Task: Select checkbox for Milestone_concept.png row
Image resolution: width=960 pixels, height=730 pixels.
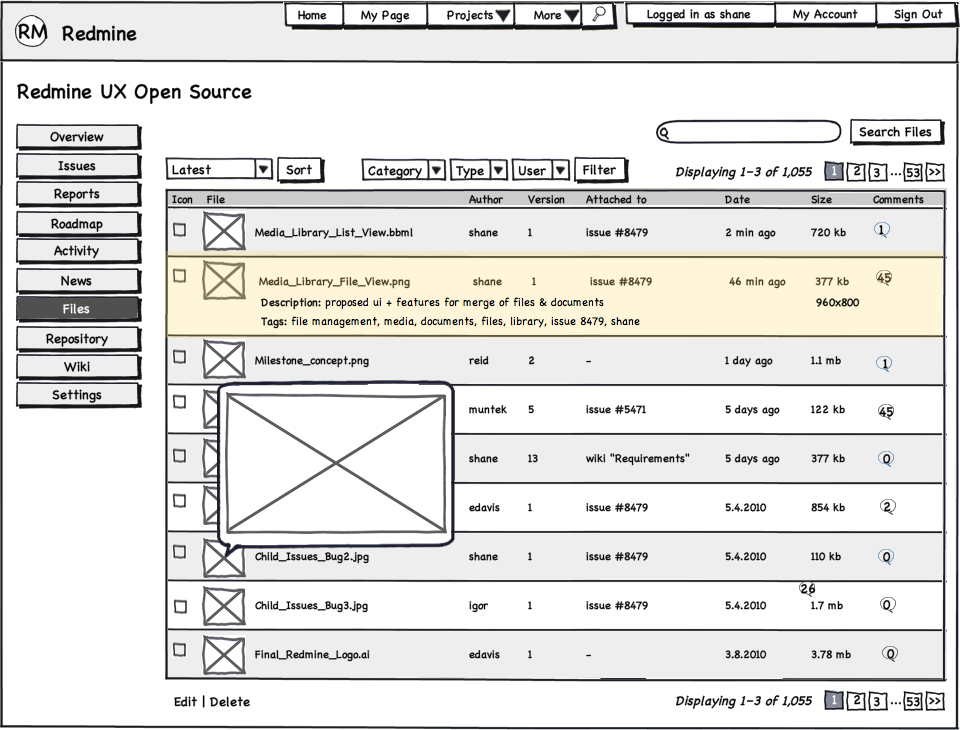Action: point(180,357)
